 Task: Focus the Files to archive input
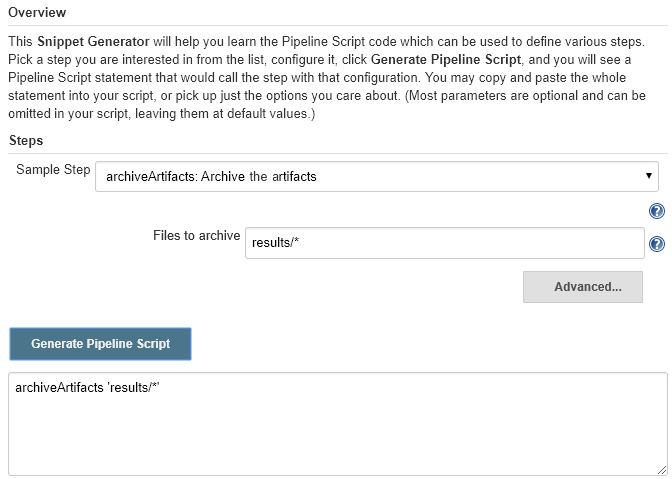point(444,243)
